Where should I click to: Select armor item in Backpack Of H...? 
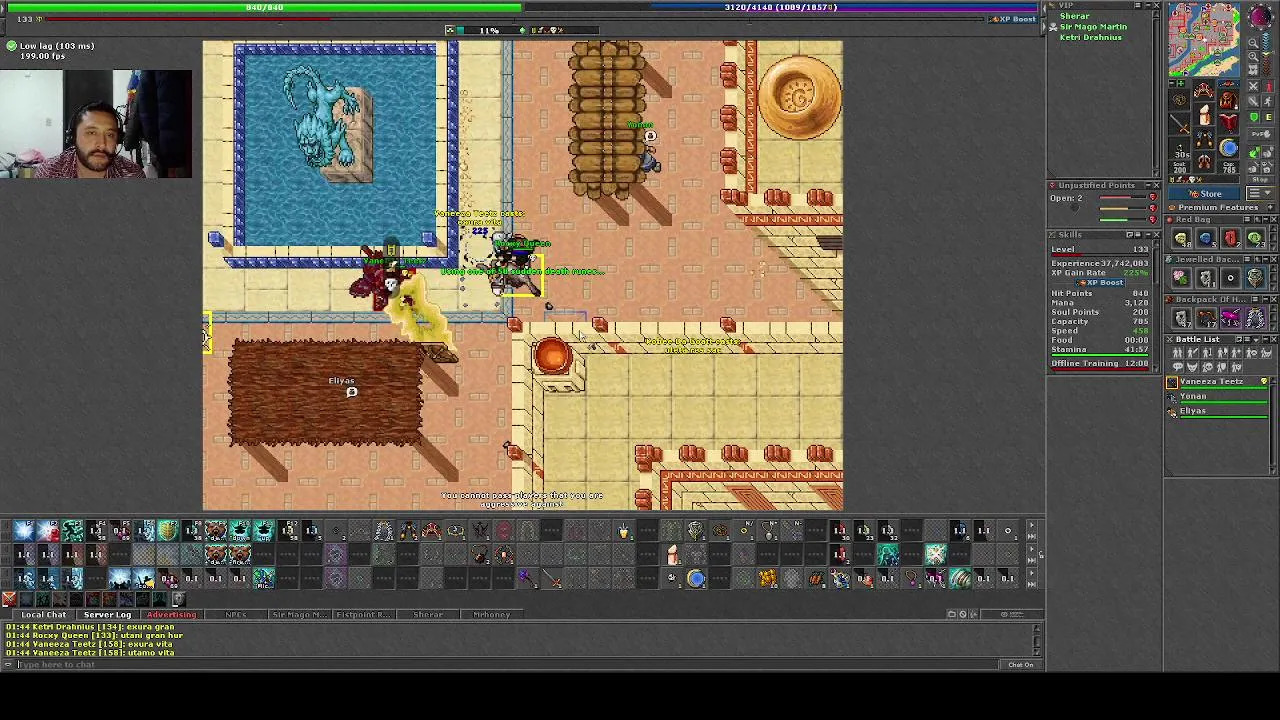1255,317
